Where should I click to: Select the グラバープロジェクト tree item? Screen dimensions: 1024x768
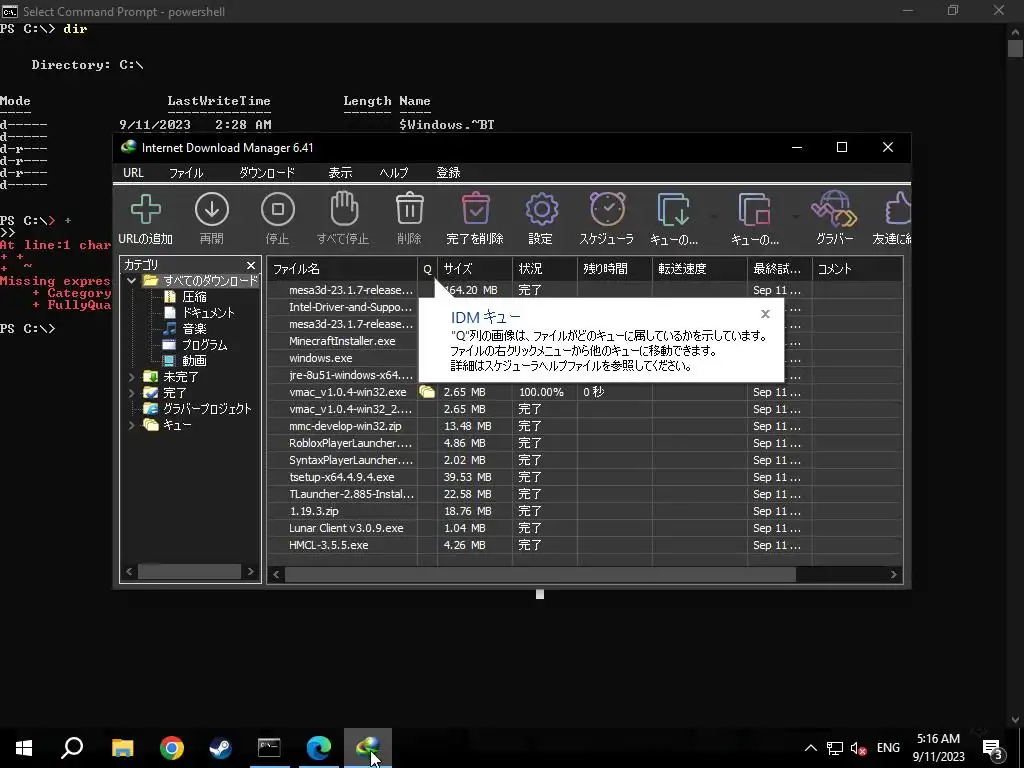[207, 409]
